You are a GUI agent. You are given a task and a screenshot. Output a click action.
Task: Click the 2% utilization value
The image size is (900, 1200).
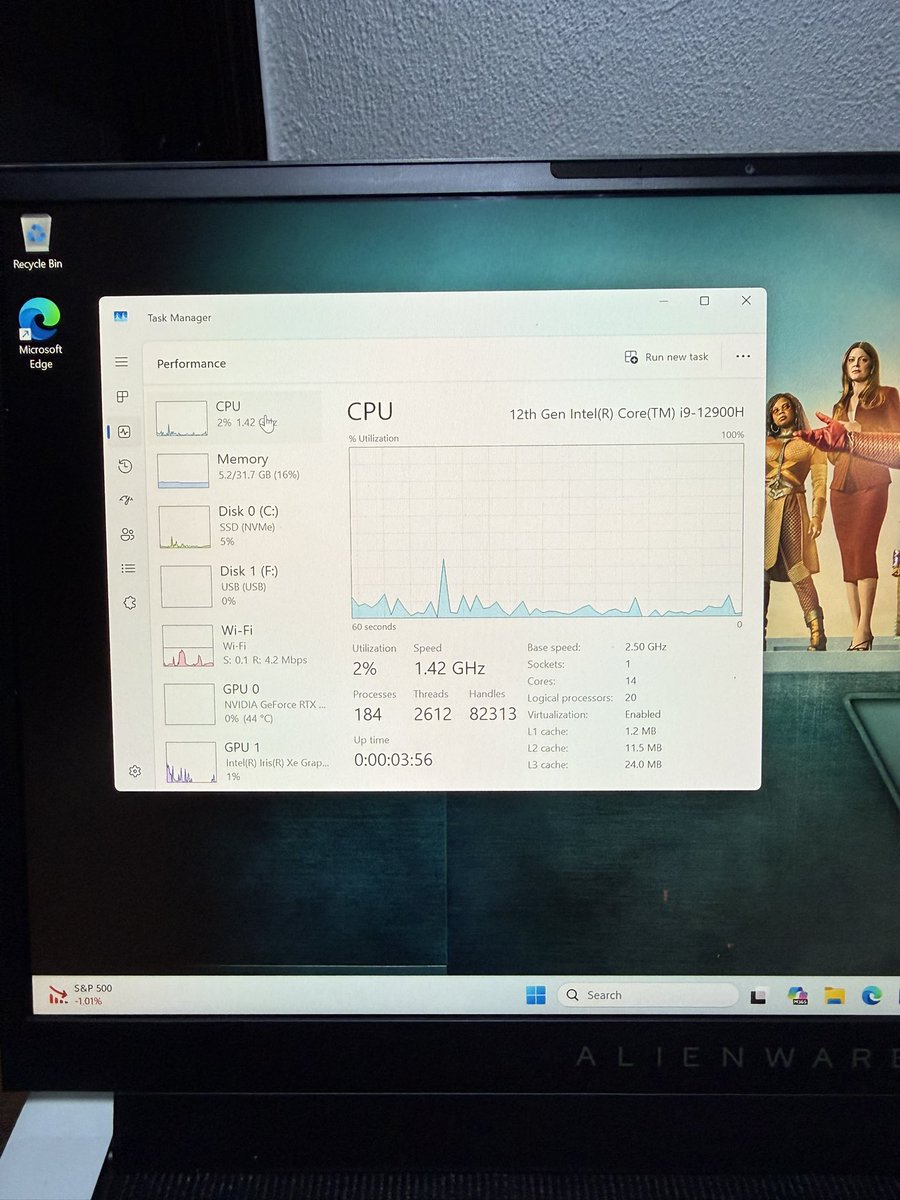coord(364,669)
